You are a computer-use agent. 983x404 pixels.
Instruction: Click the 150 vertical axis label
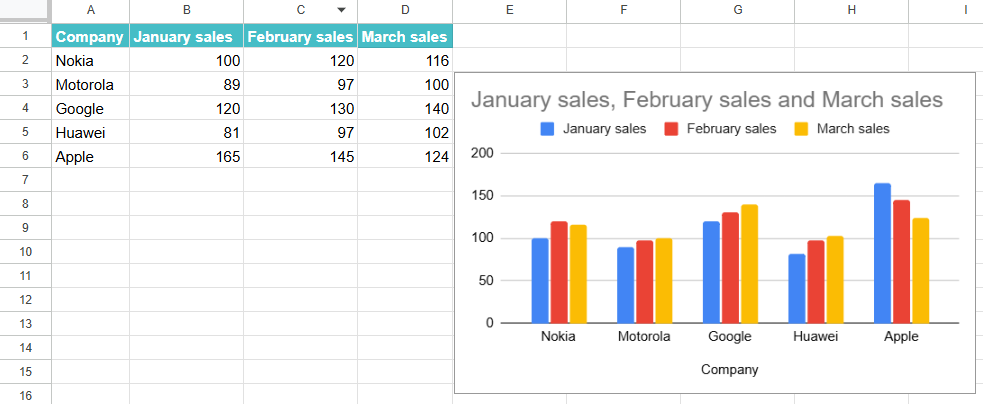pos(482,196)
